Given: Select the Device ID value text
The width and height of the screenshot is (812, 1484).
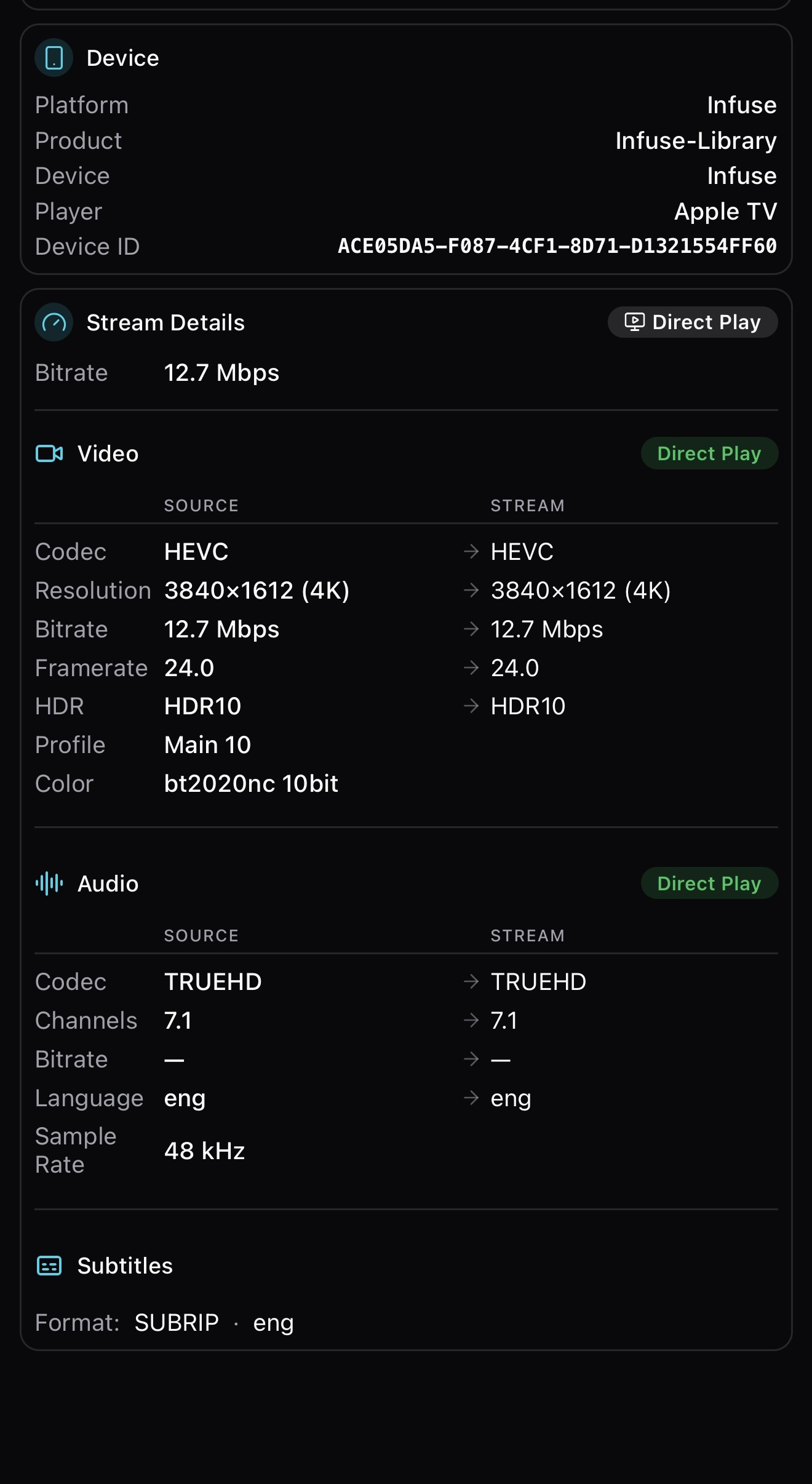Looking at the screenshot, I should [x=557, y=246].
